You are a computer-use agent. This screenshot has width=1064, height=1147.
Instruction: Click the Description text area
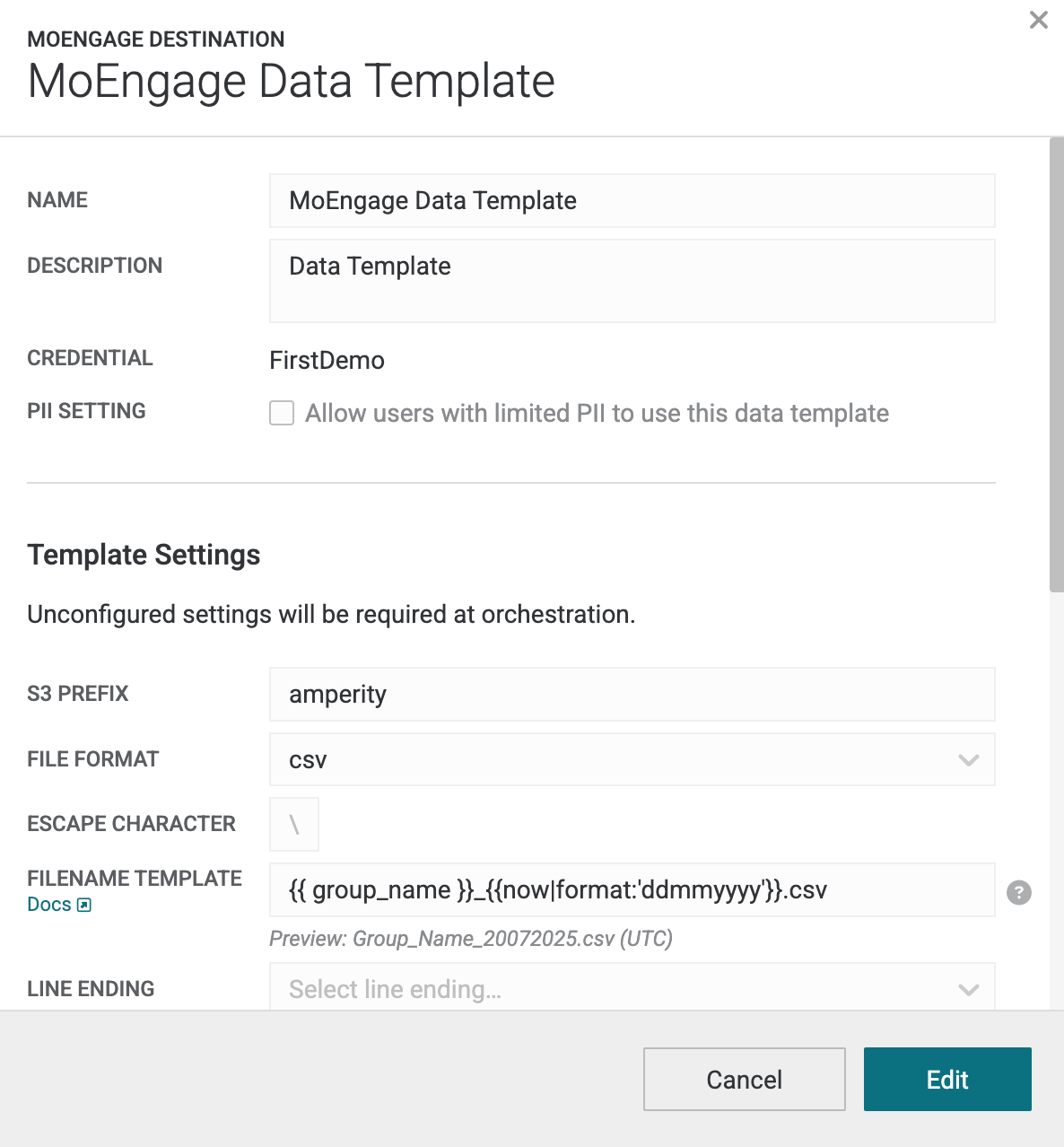(632, 281)
